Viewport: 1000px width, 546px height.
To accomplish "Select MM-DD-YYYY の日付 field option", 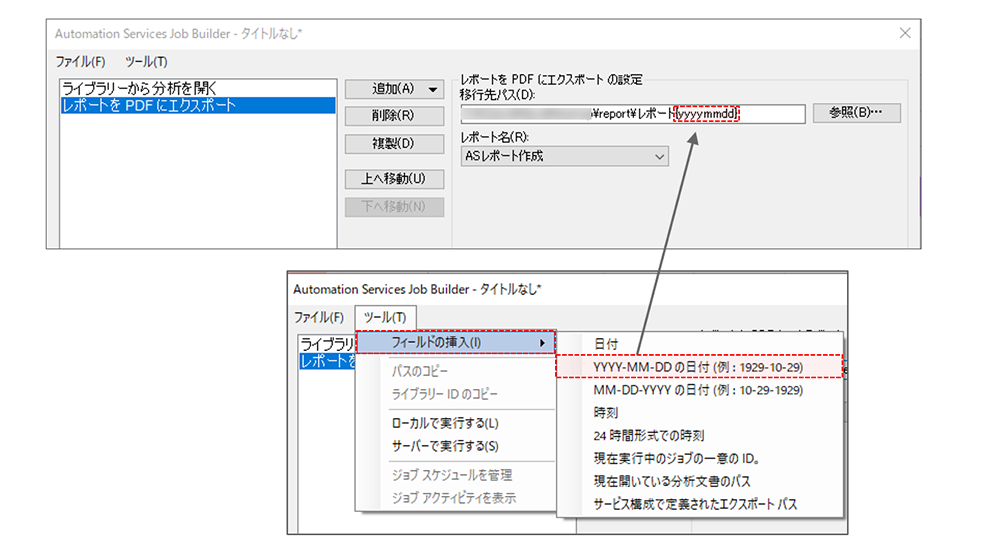I will [x=700, y=390].
